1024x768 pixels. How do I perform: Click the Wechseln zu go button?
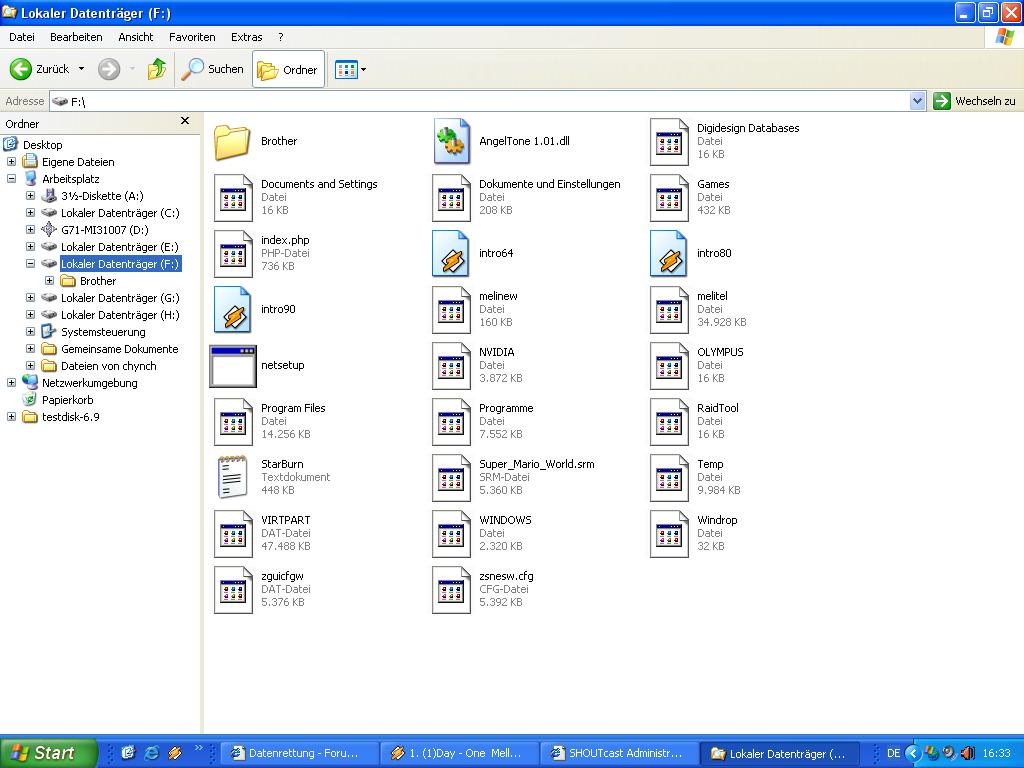(x=974, y=101)
